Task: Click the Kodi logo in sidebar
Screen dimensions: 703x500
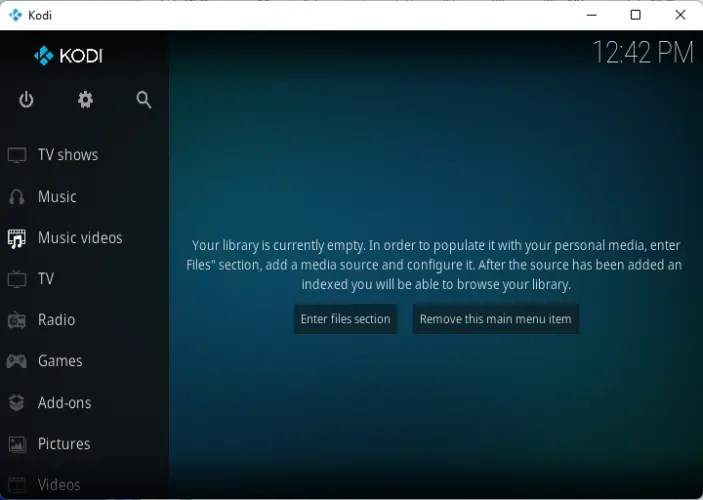Action: (x=69, y=56)
